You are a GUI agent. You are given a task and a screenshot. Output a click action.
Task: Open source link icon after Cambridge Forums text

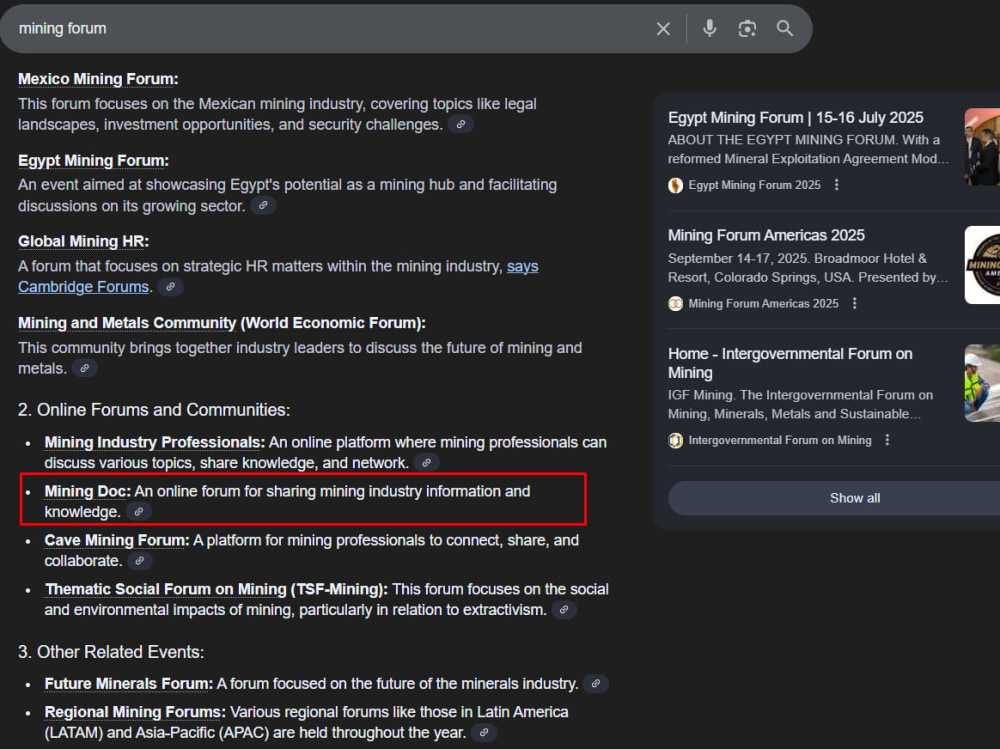click(170, 286)
